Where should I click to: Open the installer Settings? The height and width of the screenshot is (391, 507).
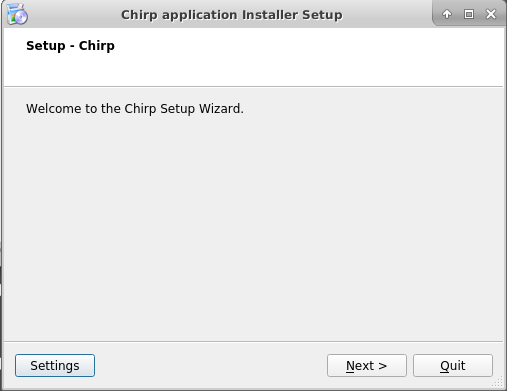click(55, 366)
